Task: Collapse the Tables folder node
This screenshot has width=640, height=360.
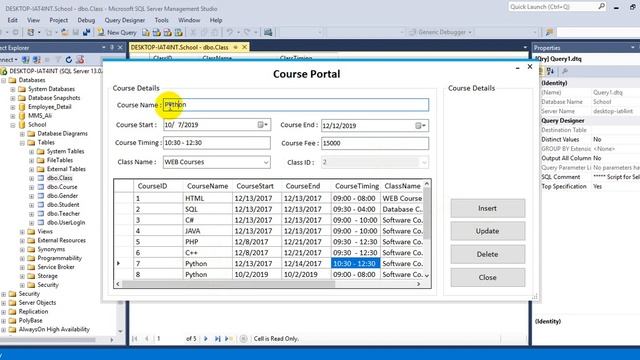Action: tap(22, 143)
